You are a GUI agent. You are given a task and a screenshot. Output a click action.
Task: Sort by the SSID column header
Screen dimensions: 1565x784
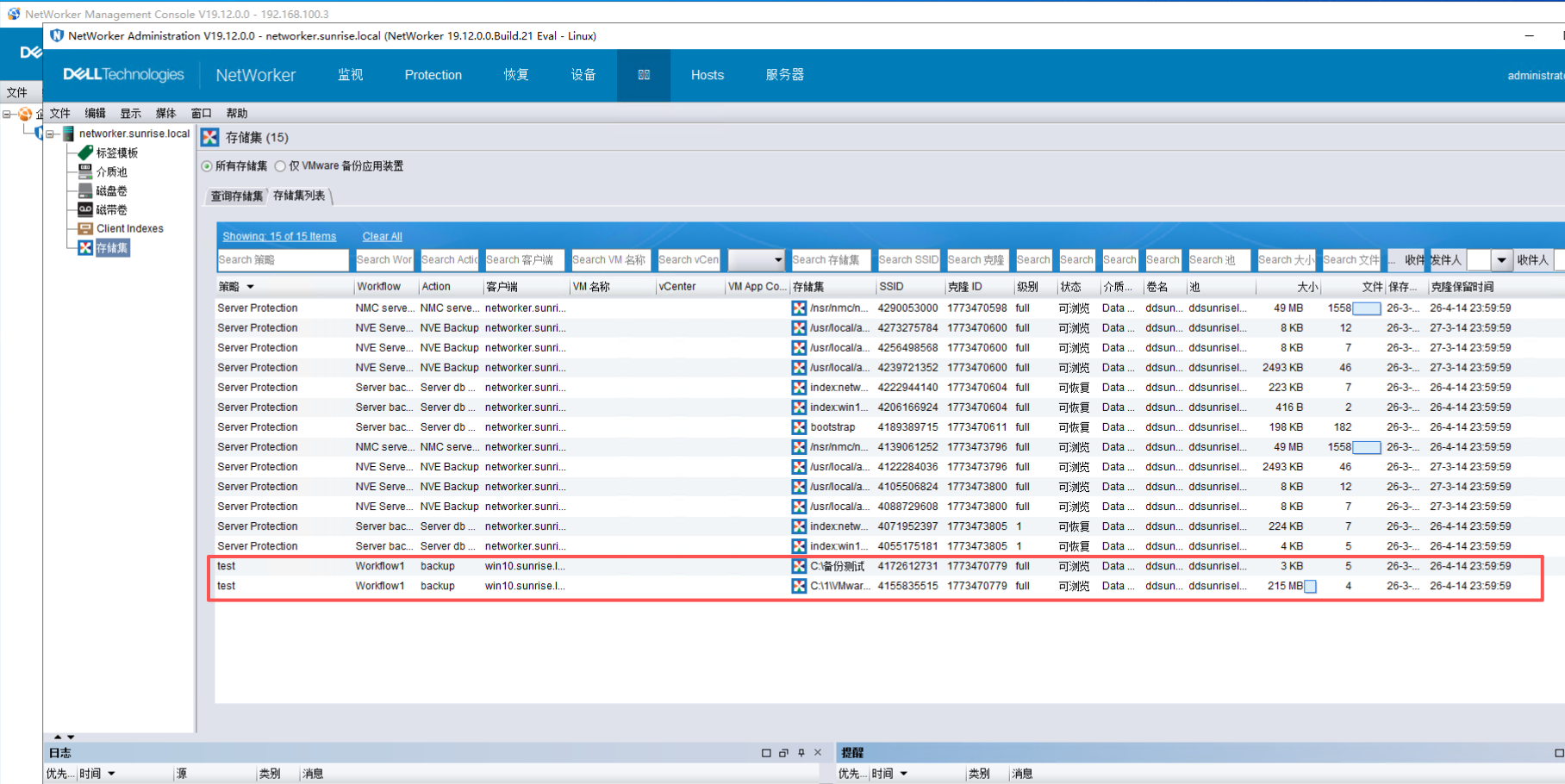tap(908, 287)
